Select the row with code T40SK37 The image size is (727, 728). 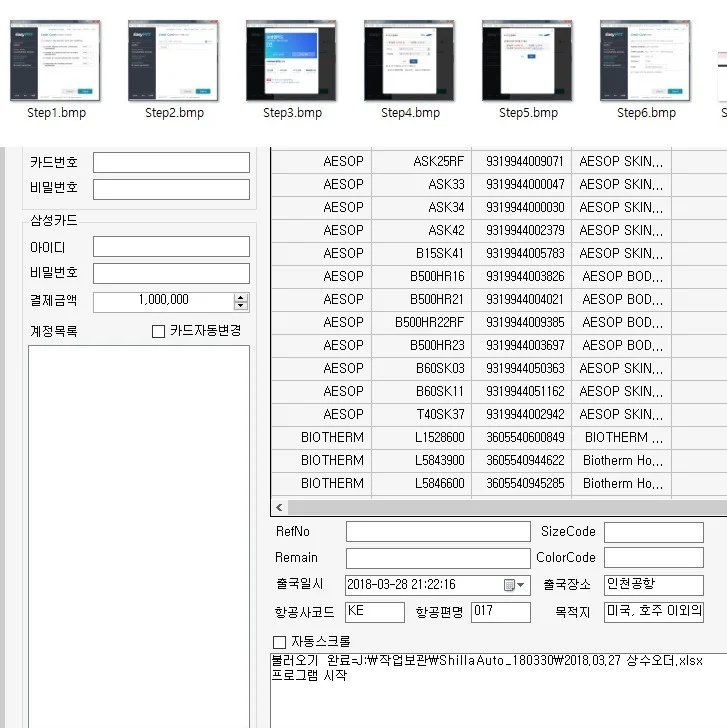point(499,414)
